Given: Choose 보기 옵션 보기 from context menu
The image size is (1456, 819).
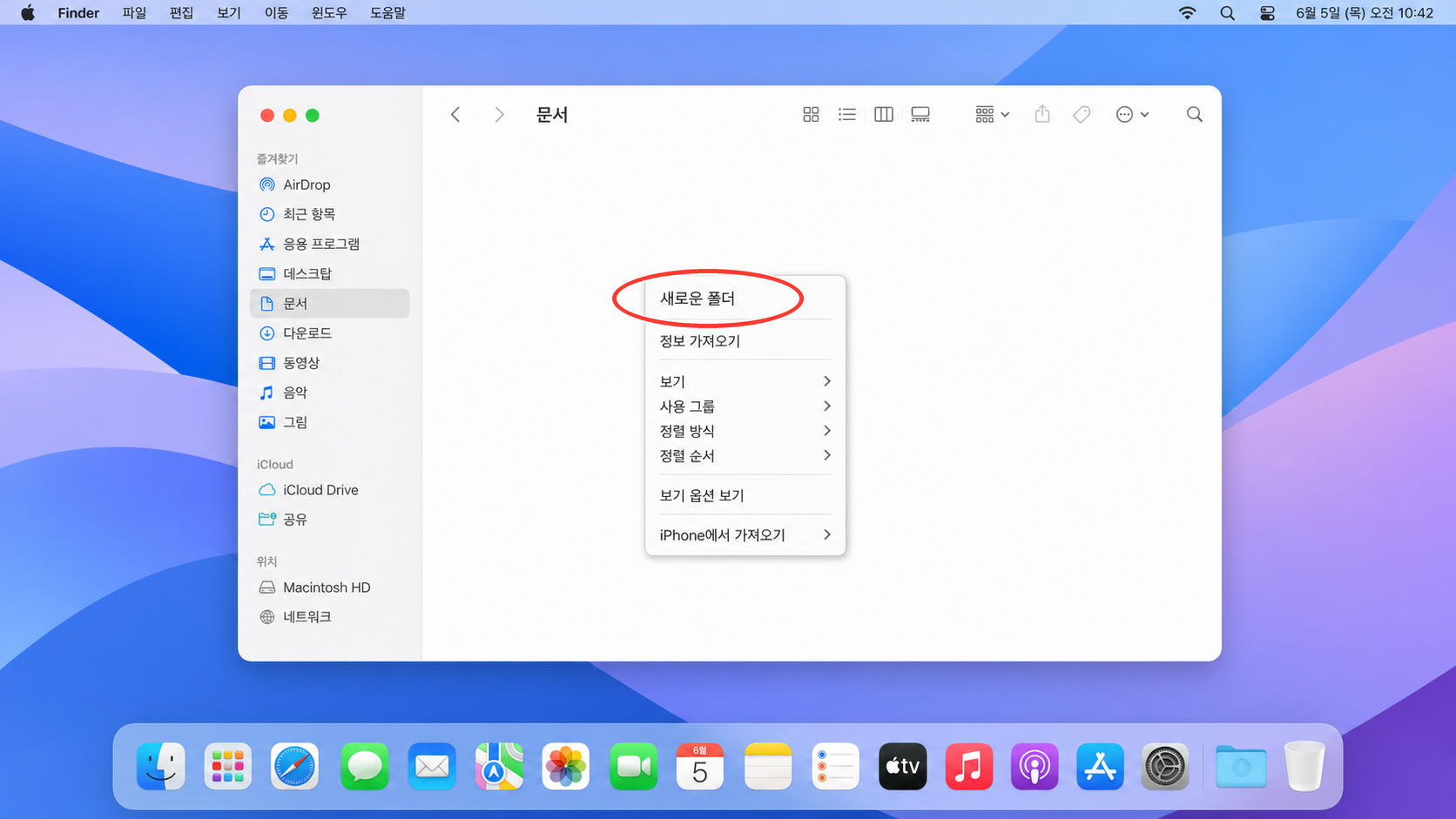Looking at the screenshot, I should click(745, 495).
